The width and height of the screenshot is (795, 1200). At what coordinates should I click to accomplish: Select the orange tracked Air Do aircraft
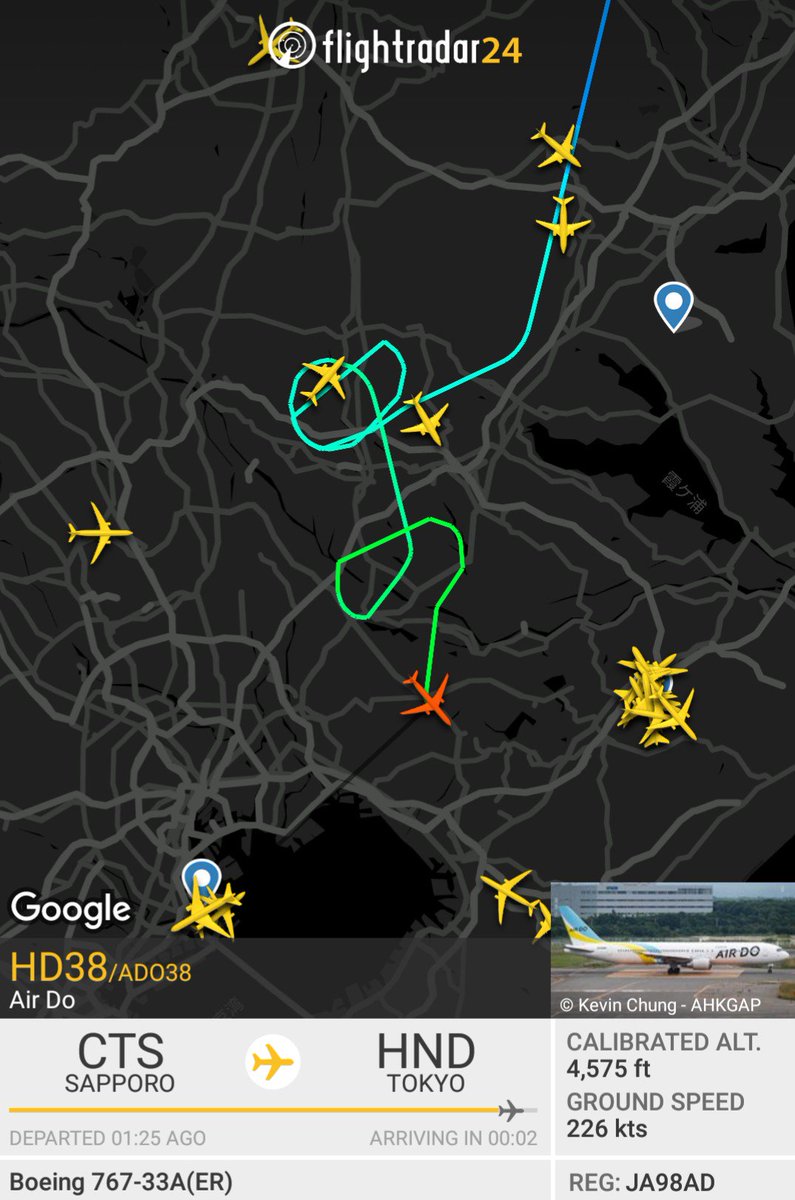click(x=428, y=698)
